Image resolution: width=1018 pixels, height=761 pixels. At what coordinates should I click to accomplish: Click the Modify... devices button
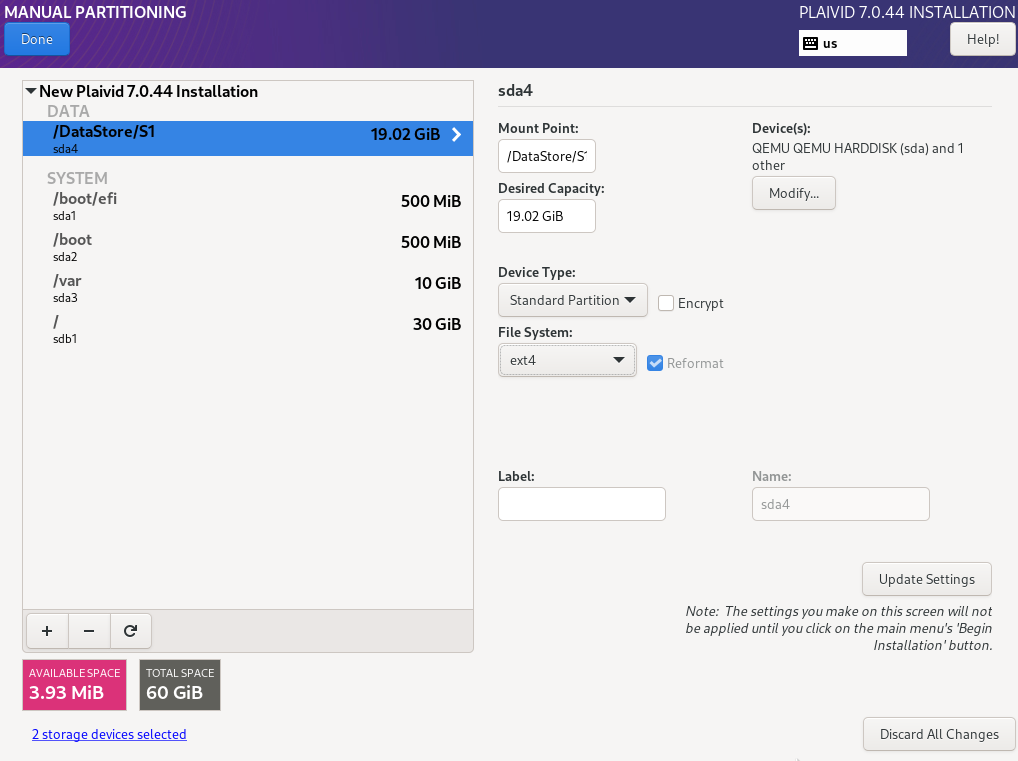tap(793, 193)
